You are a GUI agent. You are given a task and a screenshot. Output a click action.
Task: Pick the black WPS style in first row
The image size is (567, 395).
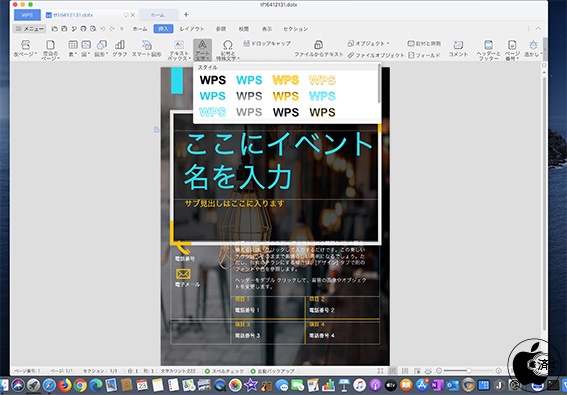pyautogui.click(x=213, y=80)
